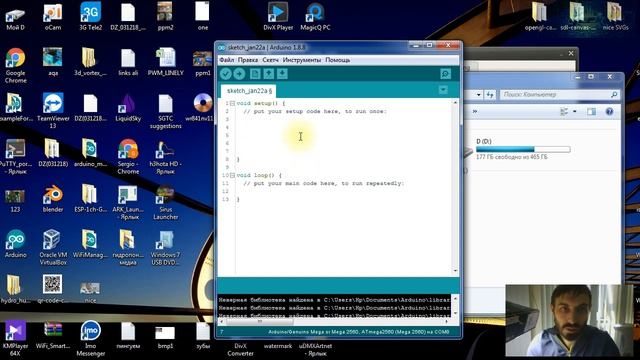The height and width of the screenshot is (360, 640).
Task: Select the links ali desktop file
Action: pyautogui.click(x=128, y=62)
